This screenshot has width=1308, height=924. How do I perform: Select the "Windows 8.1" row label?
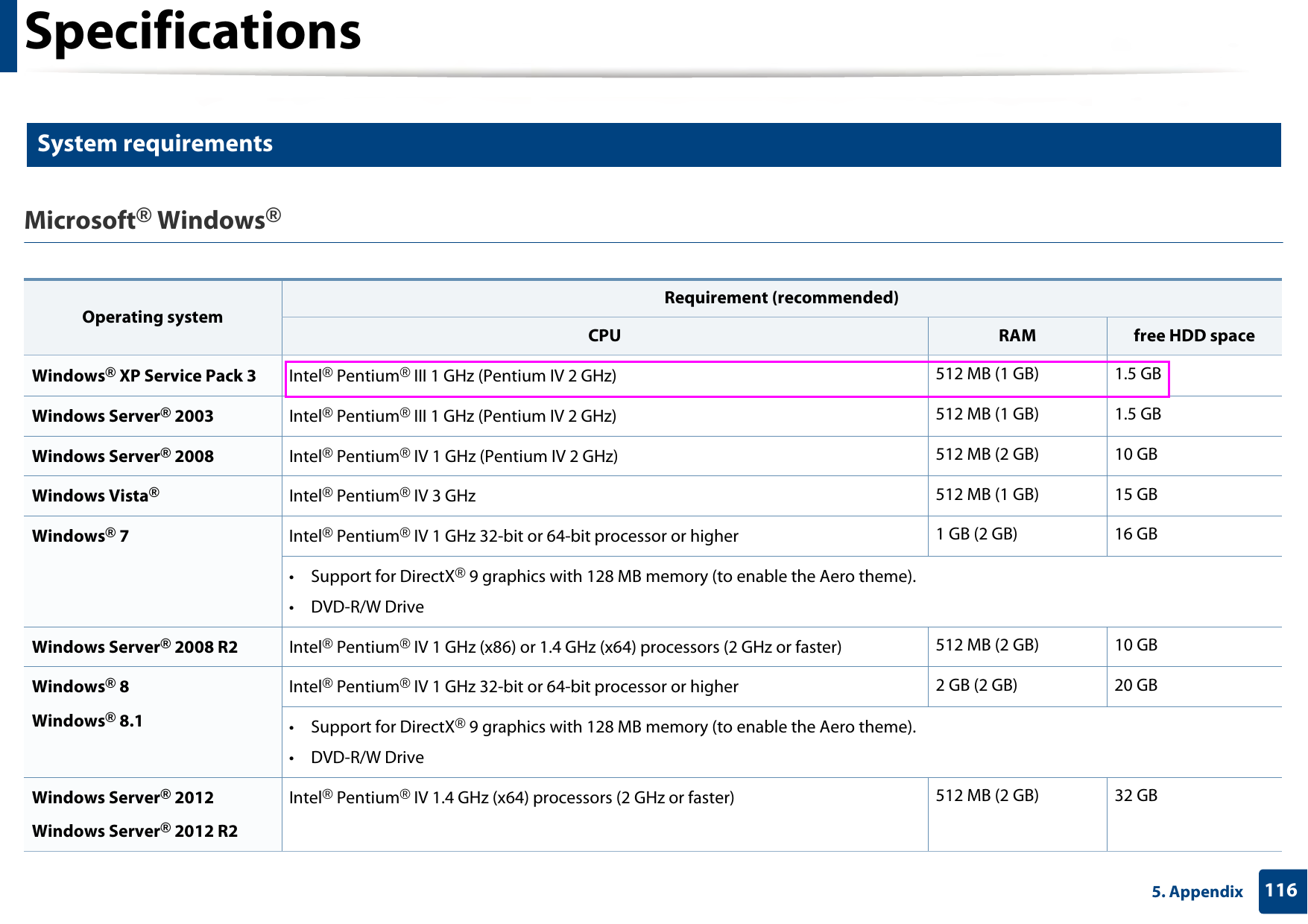pos(87,720)
